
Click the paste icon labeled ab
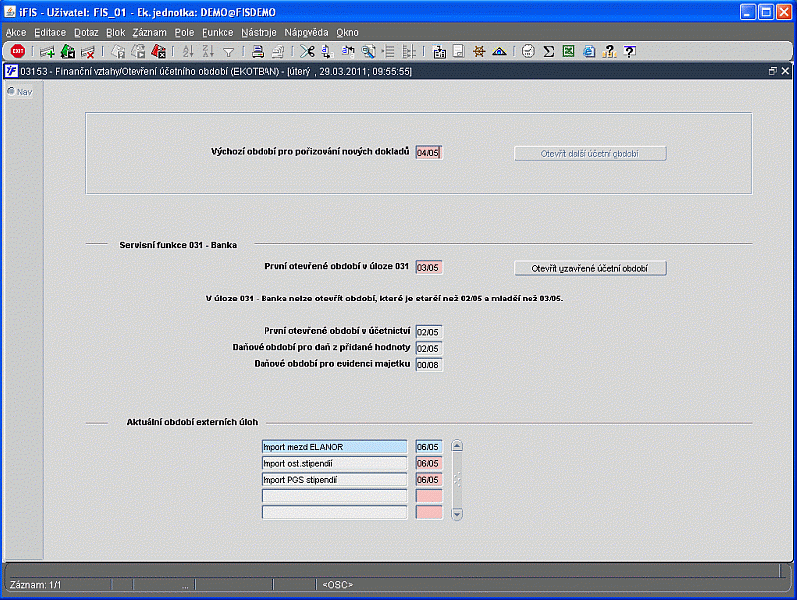coord(348,51)
